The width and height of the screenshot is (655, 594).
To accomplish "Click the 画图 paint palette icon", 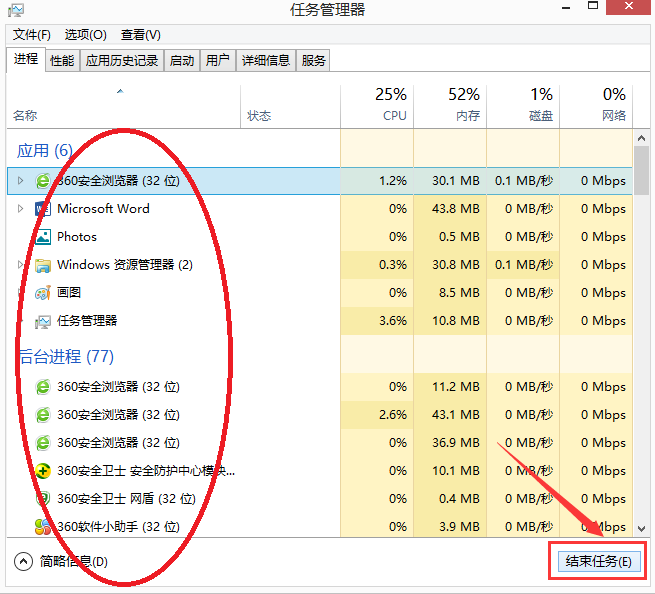I will (43, 293).
